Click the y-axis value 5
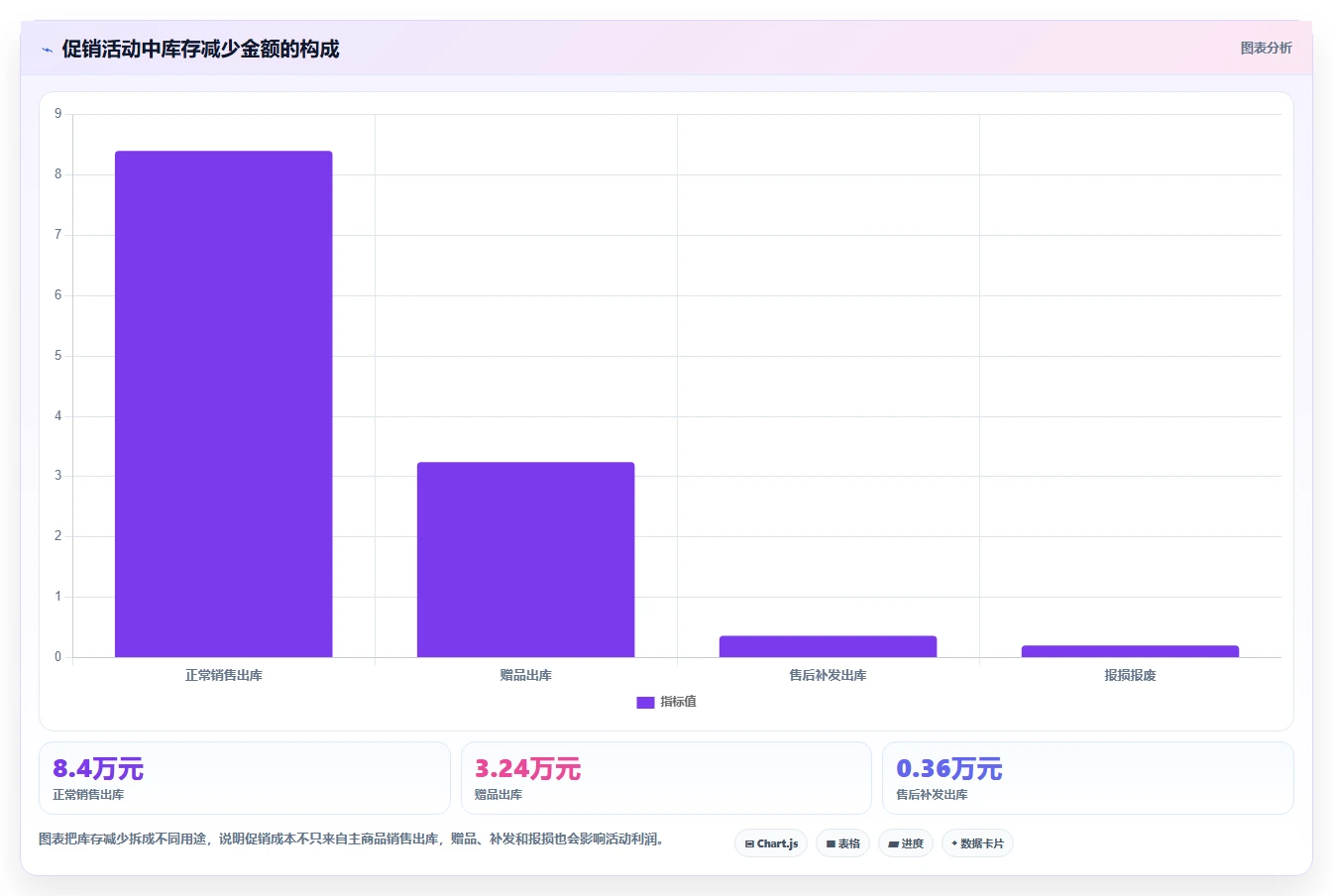Screen dimensions: 1333x896 coord(57,356)
